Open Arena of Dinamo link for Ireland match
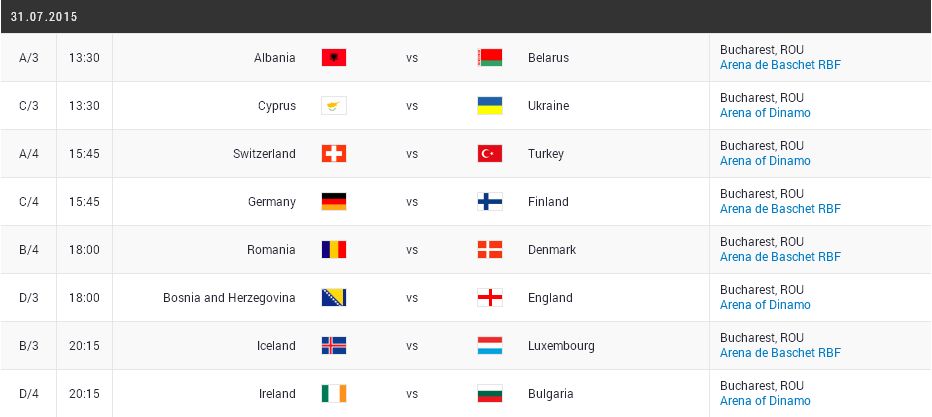The width and height of the screenshot is (932, 417). coord(765,401)
